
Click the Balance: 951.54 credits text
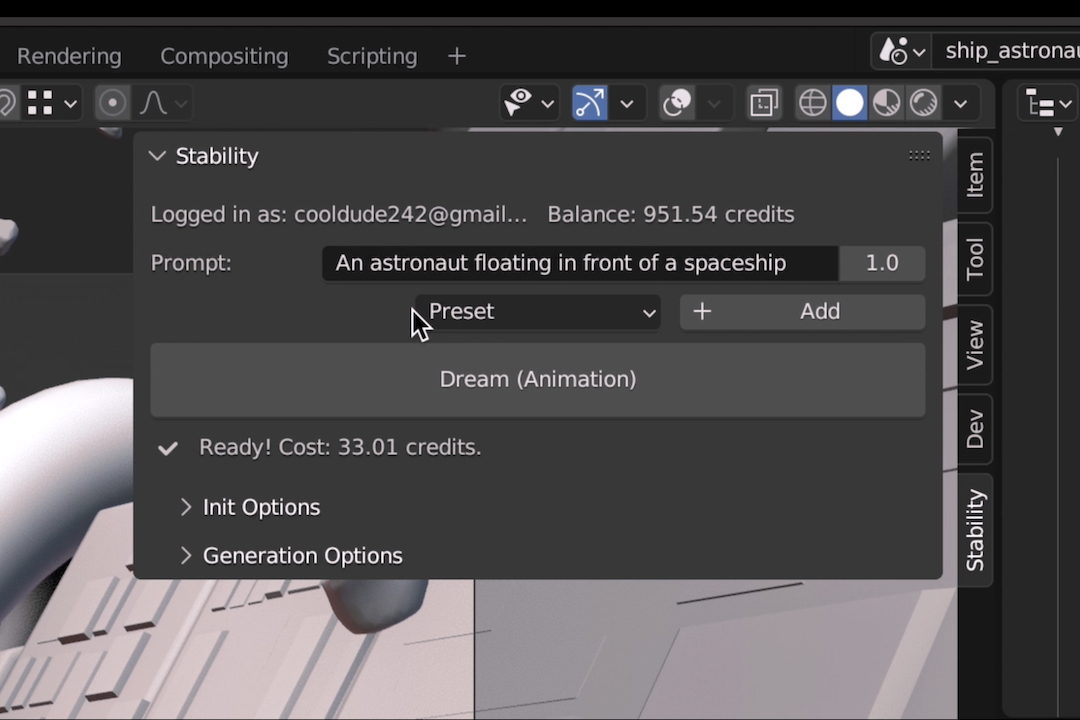(671, 214)
